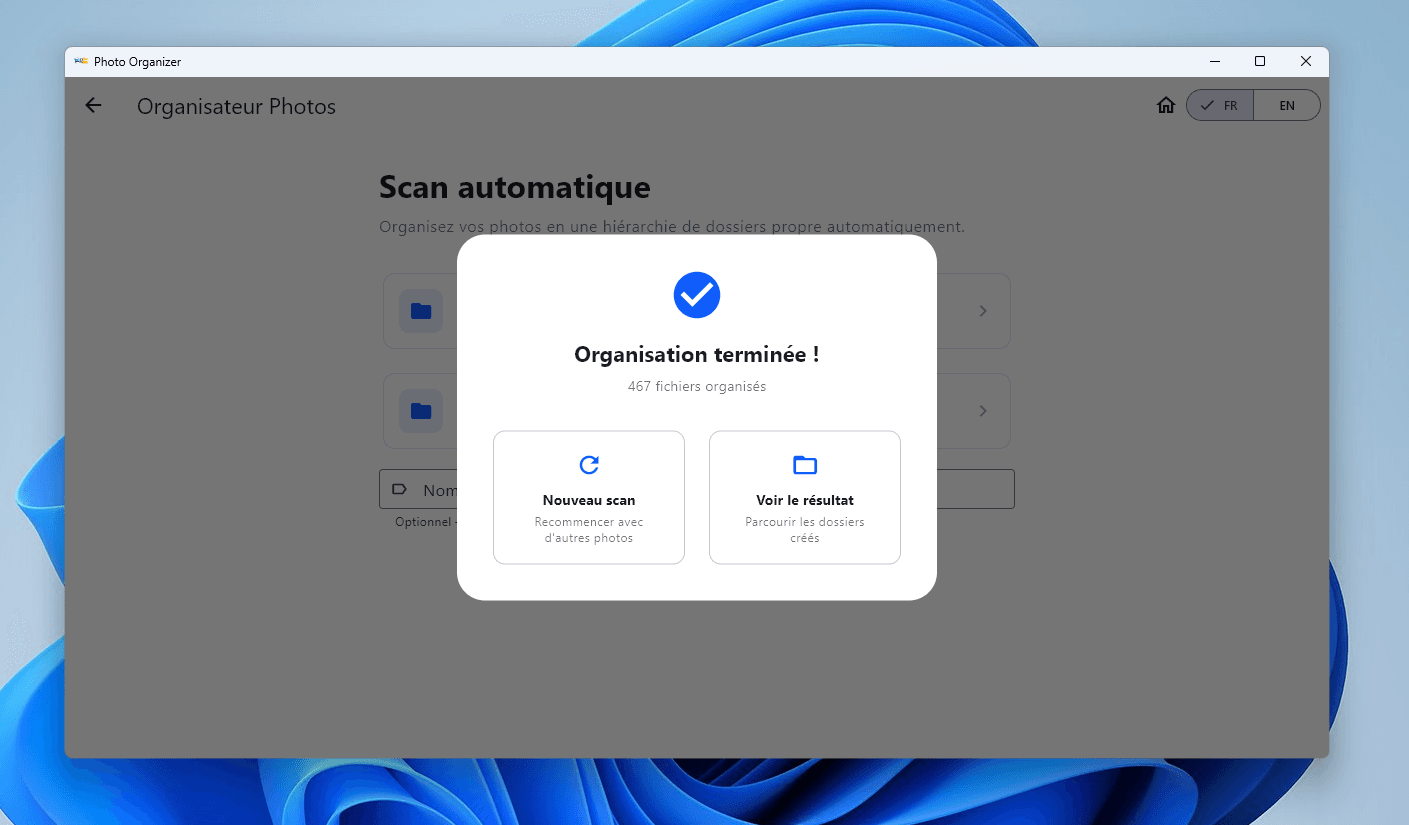Click the tag icon in the name field
Image resolution: width=1409 pixels, height=825 pixels.
[400, 490]
